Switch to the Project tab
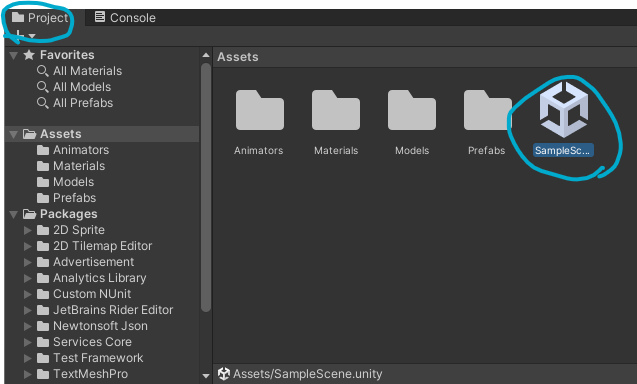The image size is (637, 384). coord(40,17)
